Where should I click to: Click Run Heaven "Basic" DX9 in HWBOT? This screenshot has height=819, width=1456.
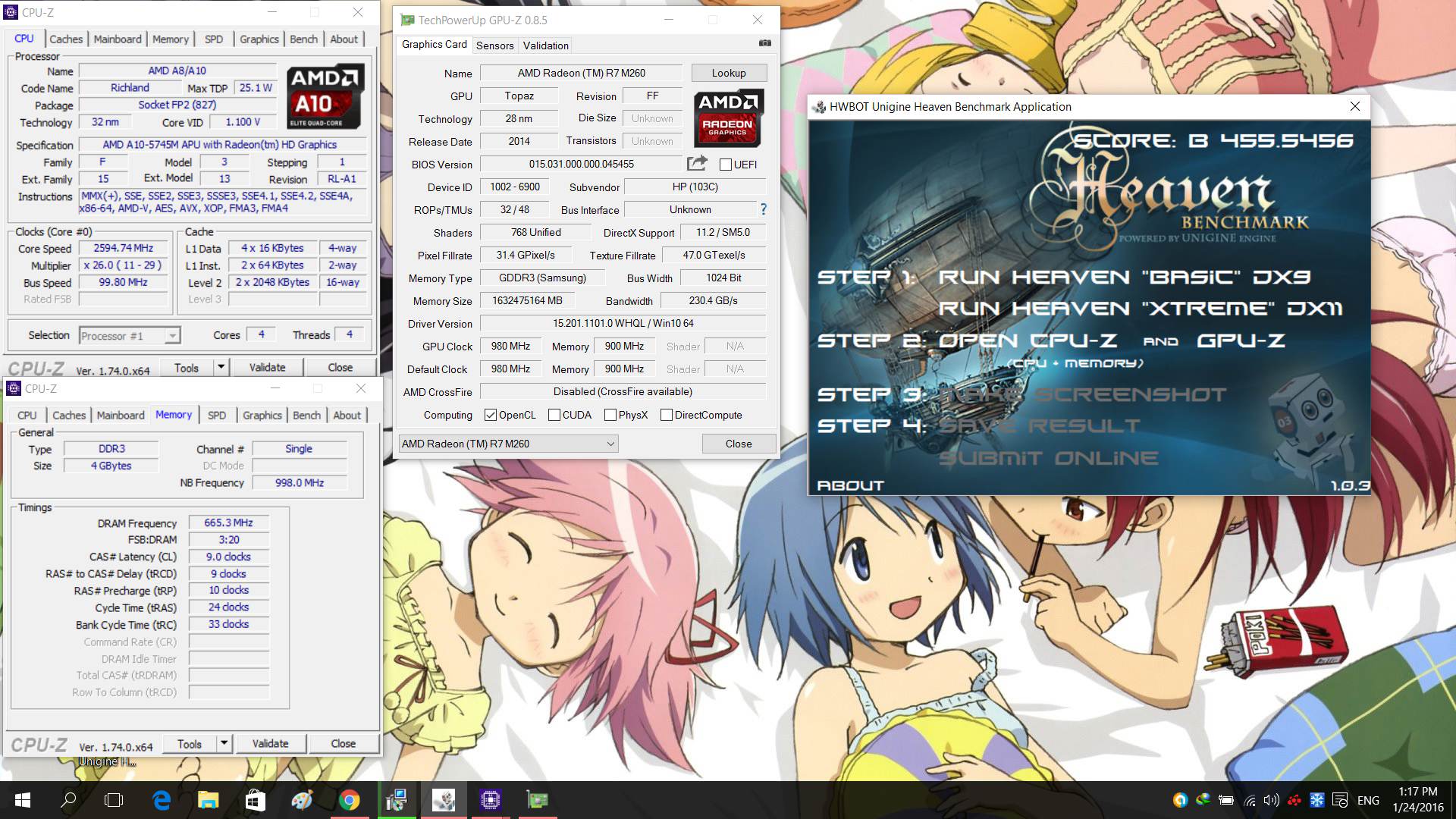pos(1125,277)
